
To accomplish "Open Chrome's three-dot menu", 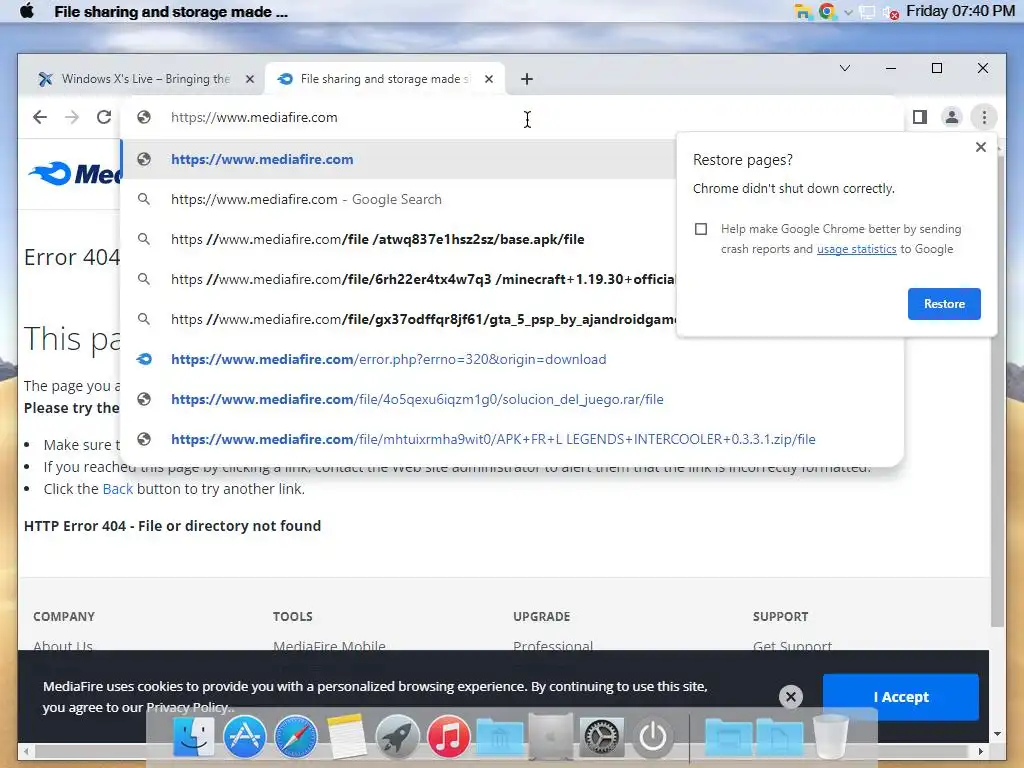I will (x=984, y=117).
